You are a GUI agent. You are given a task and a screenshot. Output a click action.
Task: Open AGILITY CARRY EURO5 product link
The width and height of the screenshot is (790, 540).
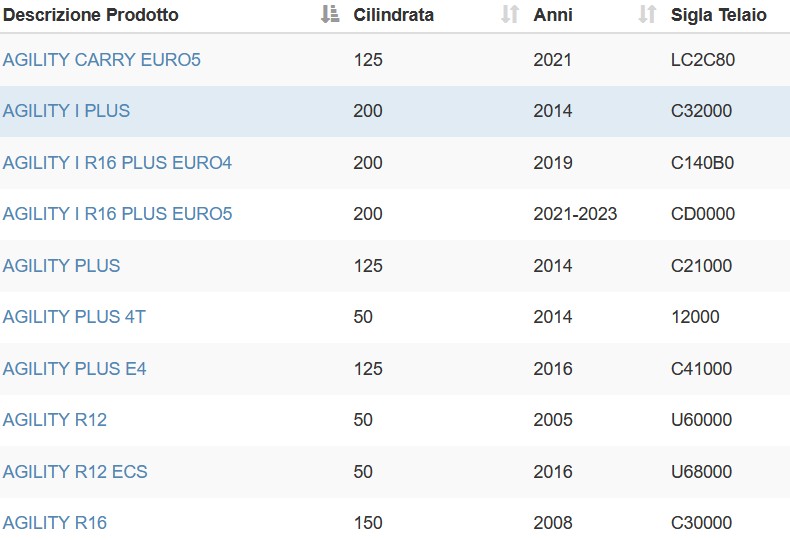click(x=102, y=60)
